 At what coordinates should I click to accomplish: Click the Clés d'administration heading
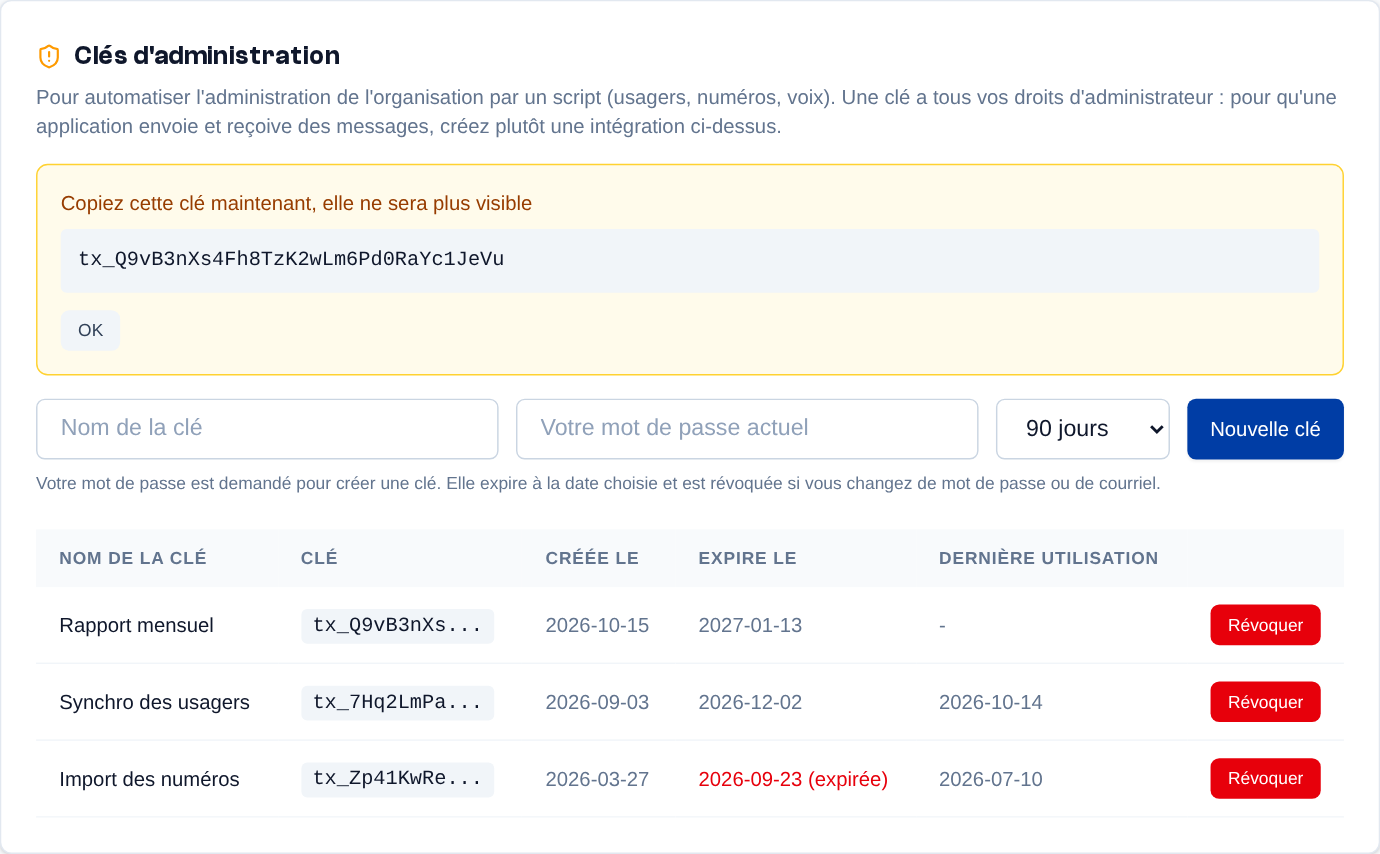click(x=207, y=56)
